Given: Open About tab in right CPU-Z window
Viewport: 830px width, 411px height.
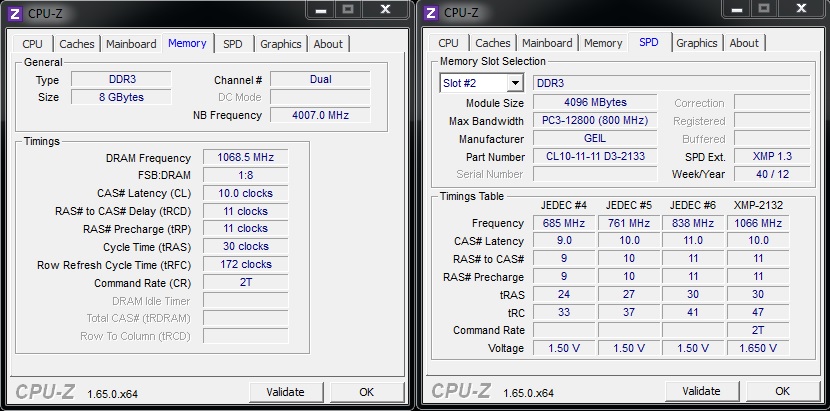Looking at the screenshot, I should [744, 43].
